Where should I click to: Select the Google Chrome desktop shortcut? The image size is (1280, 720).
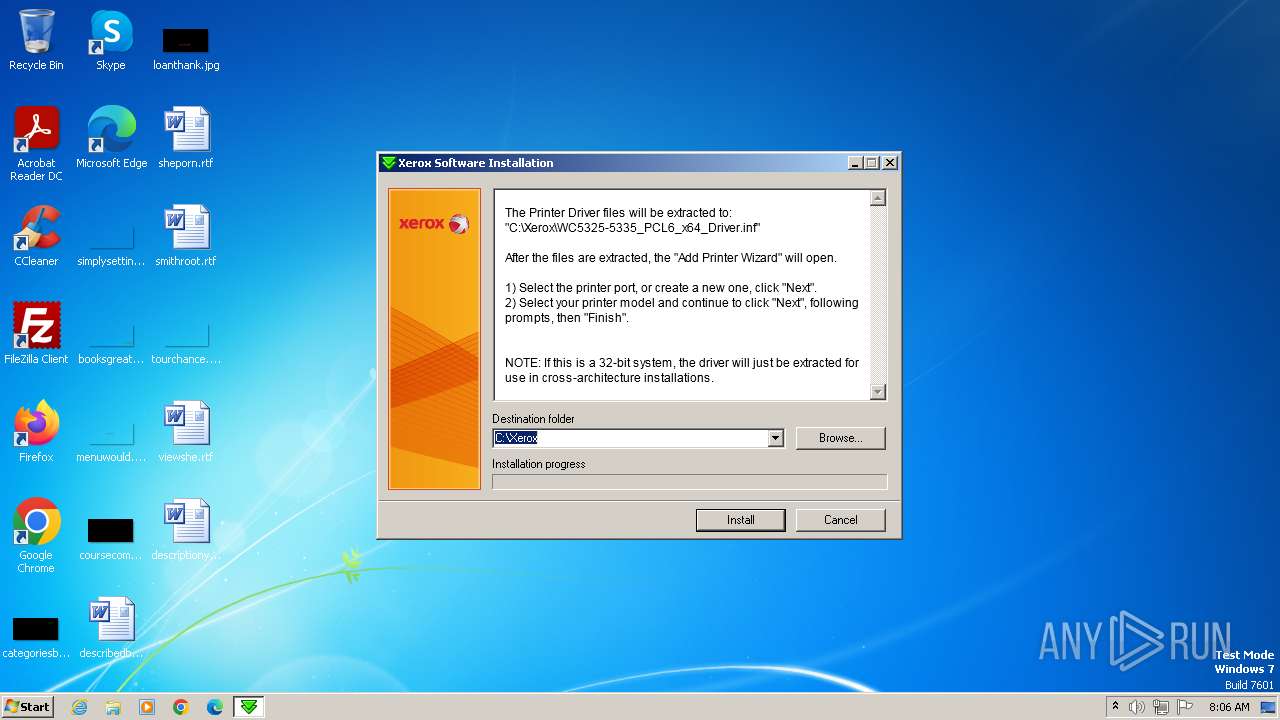pos(36,537)
